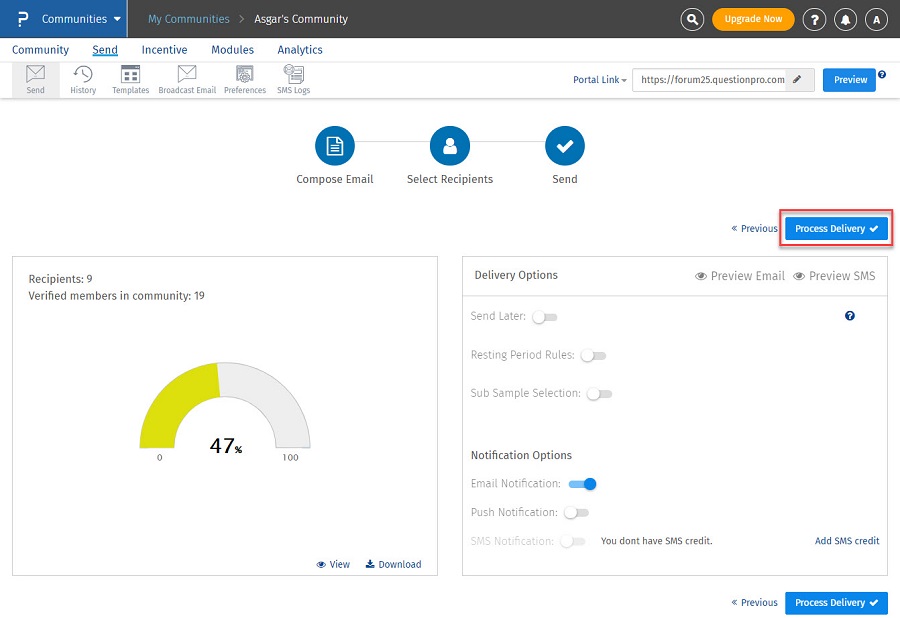Open the user account avatar menu
Screen dimensions: 900x618
(x=876, y=19)
